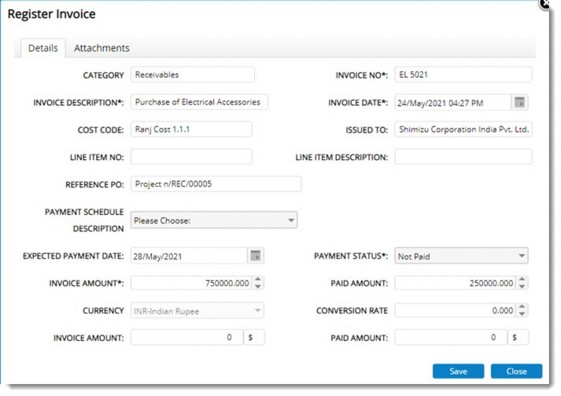Click into the Line Item No field
This screenshot has width=561, height=396.
point(191,157)
